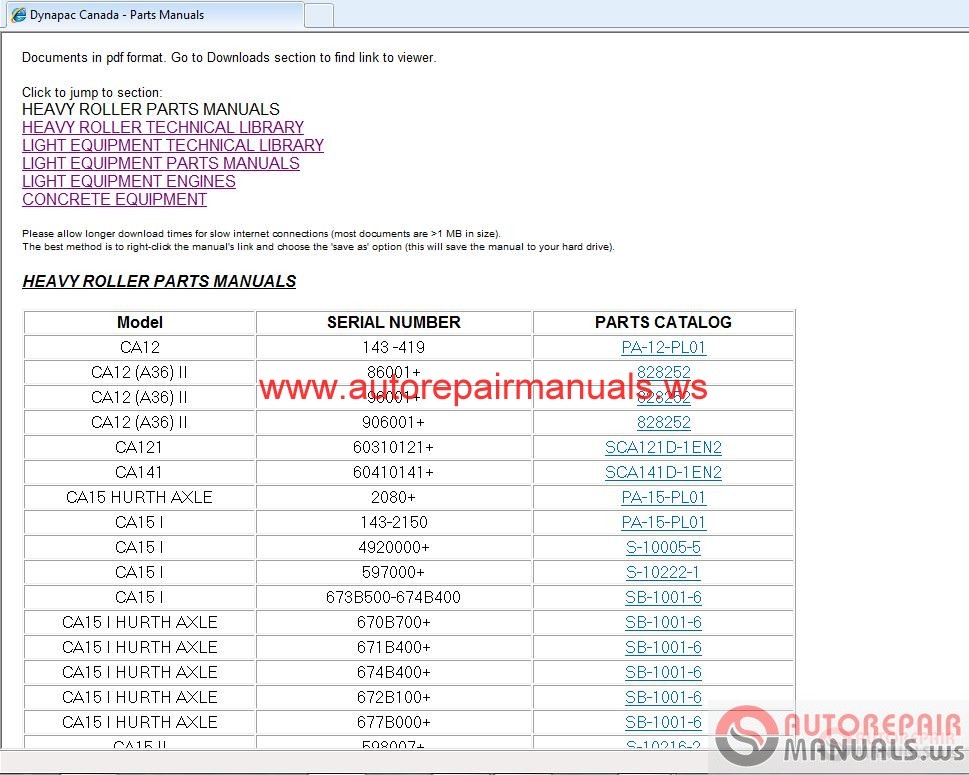The height and width of the screenshot is (775, 969).
Task: Select the serial number 671B400+ cell
Action: point(394,647)
